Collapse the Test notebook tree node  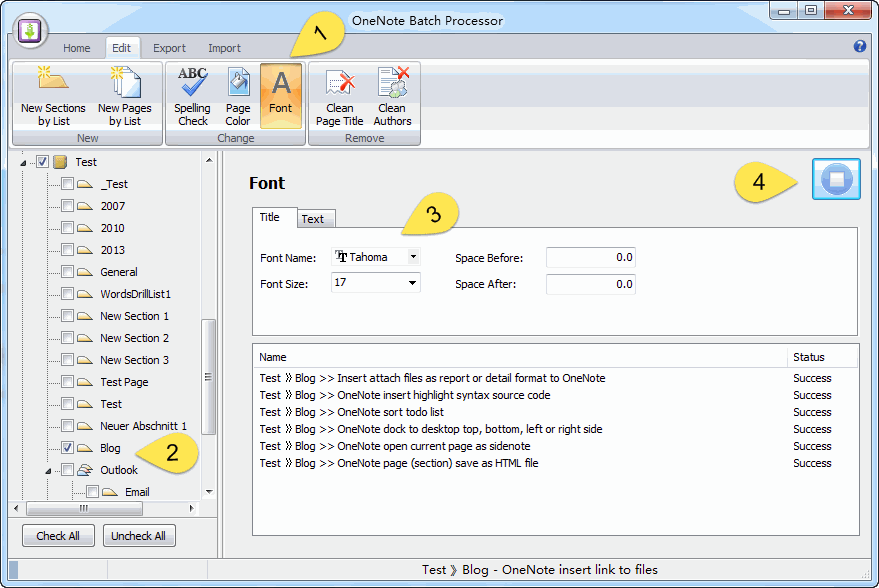point(23,163)
